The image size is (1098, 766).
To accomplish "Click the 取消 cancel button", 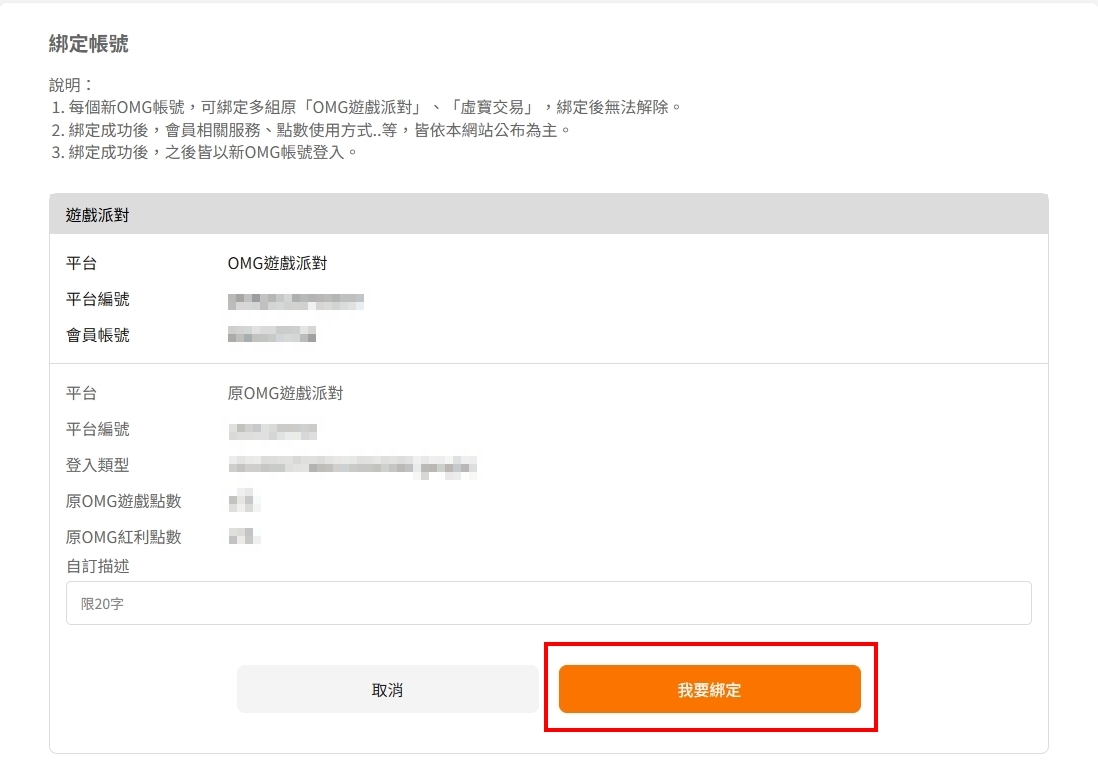I will (x=387, y=689).
